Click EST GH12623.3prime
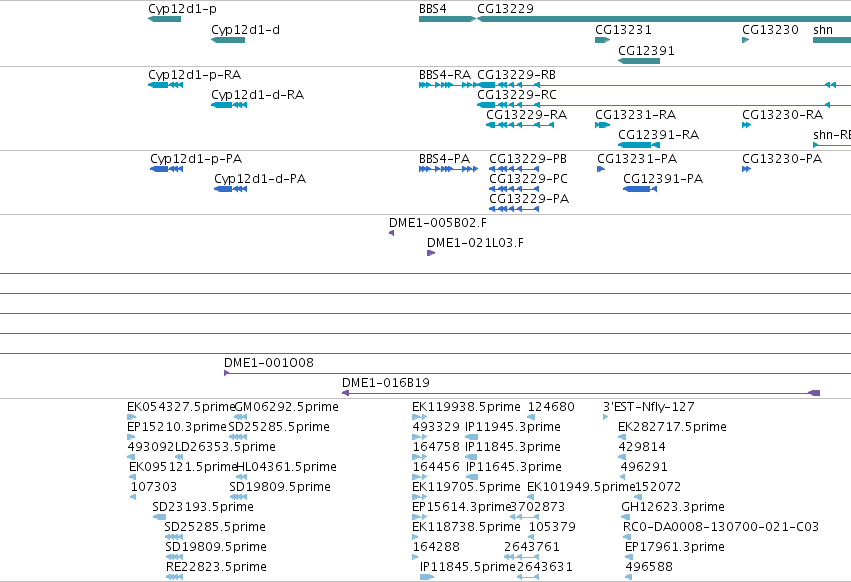Viewport: 851px width, 582px height. [625, 517]
